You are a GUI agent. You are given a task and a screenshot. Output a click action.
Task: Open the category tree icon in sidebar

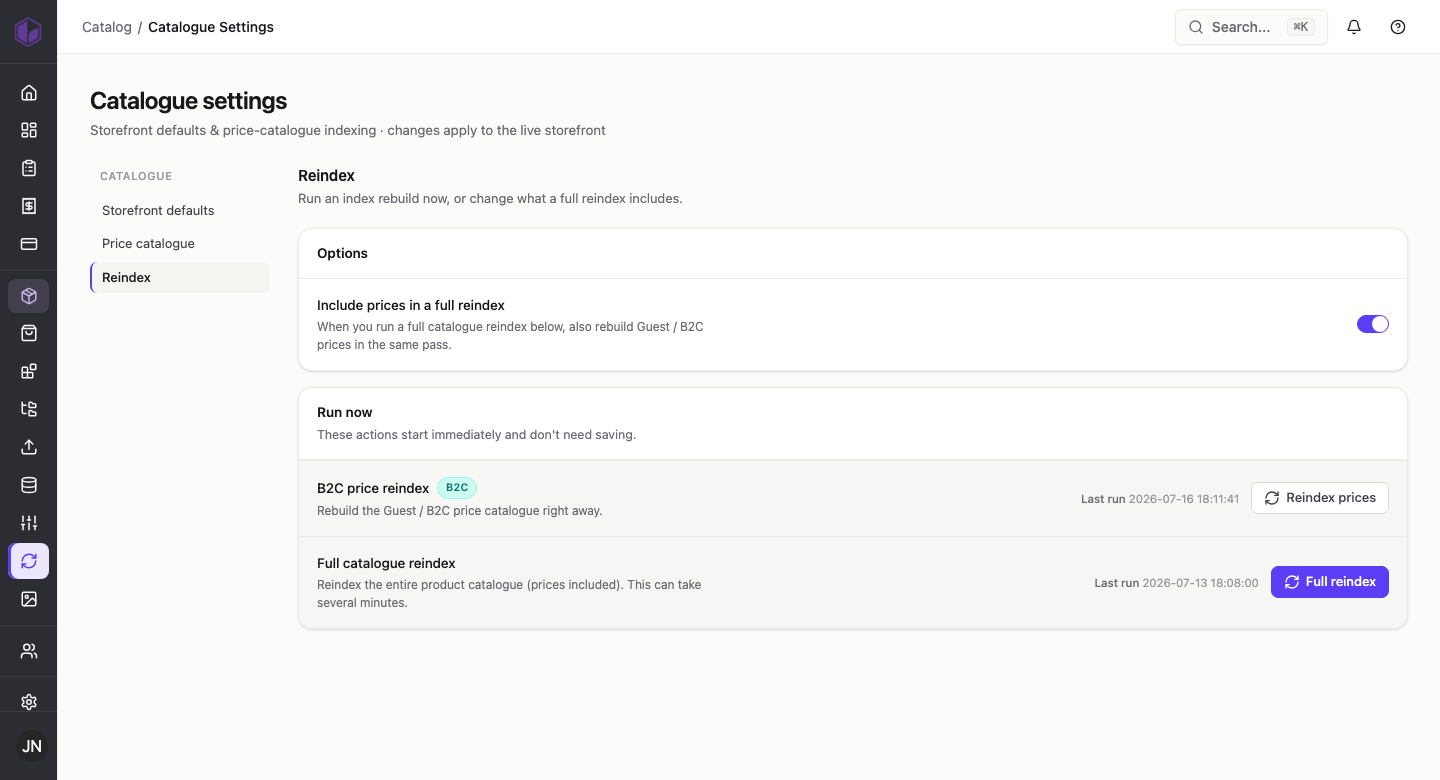(x=29, y=409)
